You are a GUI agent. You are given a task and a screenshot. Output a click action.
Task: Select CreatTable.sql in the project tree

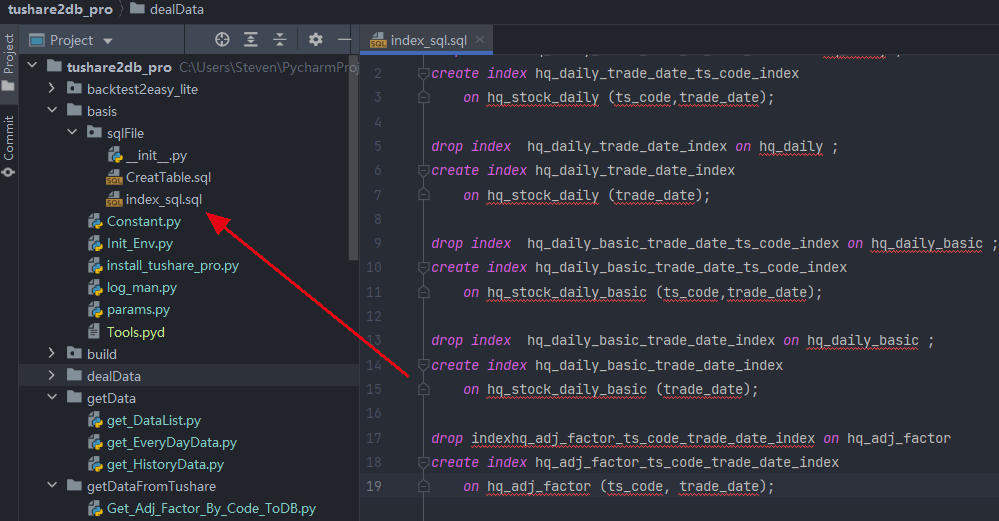pyautogui.click(x=168, y=177)
